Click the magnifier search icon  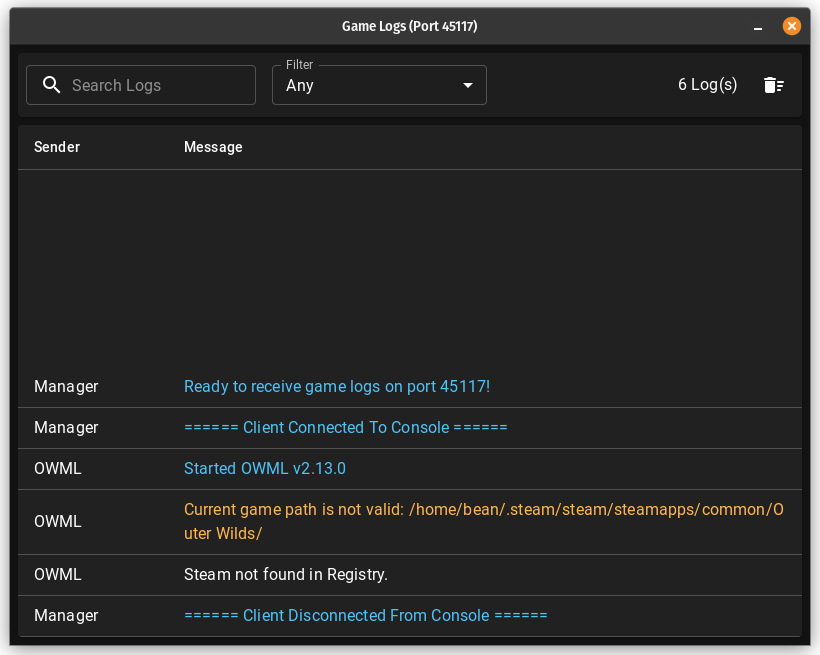click(52, 85)
